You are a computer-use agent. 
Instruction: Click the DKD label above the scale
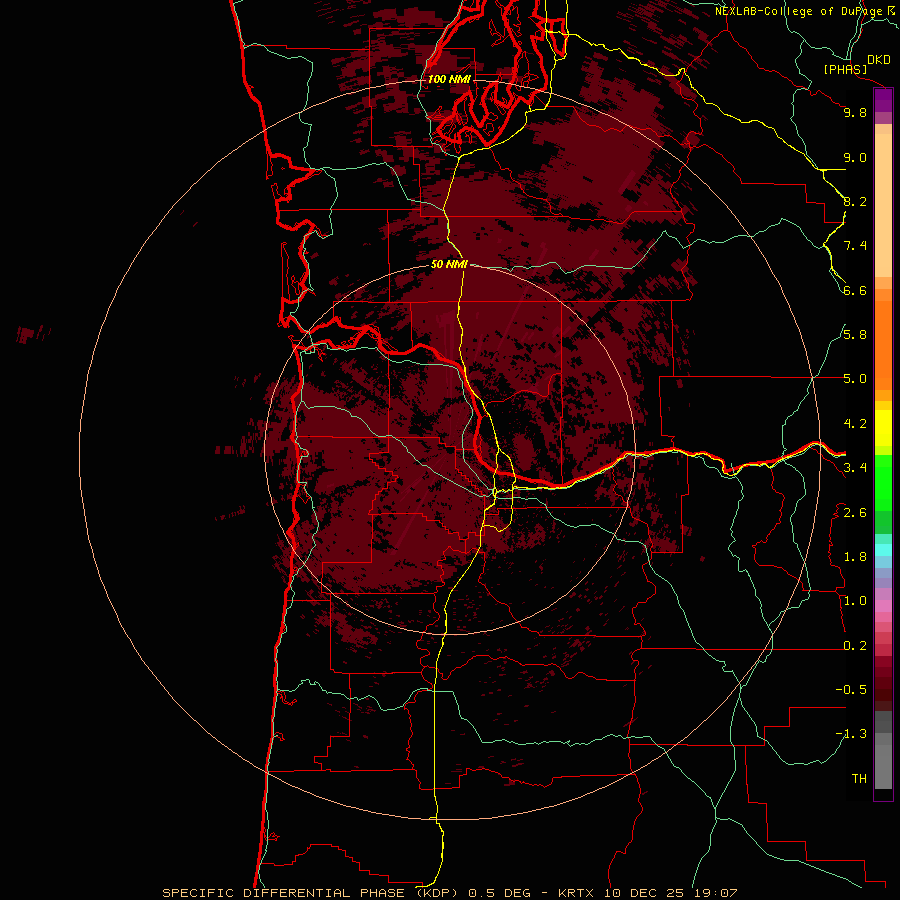point(878,60)
